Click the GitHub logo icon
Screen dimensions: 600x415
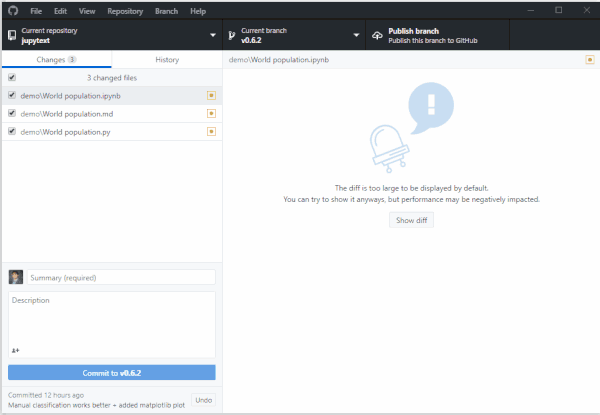coord(13,11)
